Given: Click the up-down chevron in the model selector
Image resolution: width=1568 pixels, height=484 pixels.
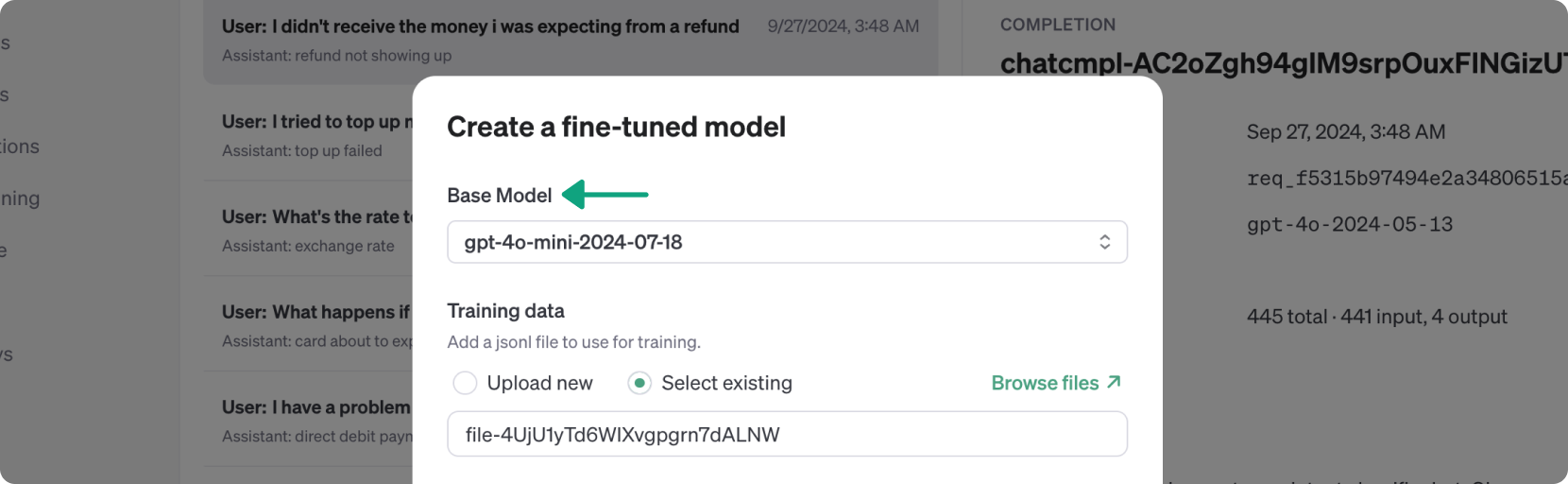Looking at the screenshot, I should [1104, 242].
